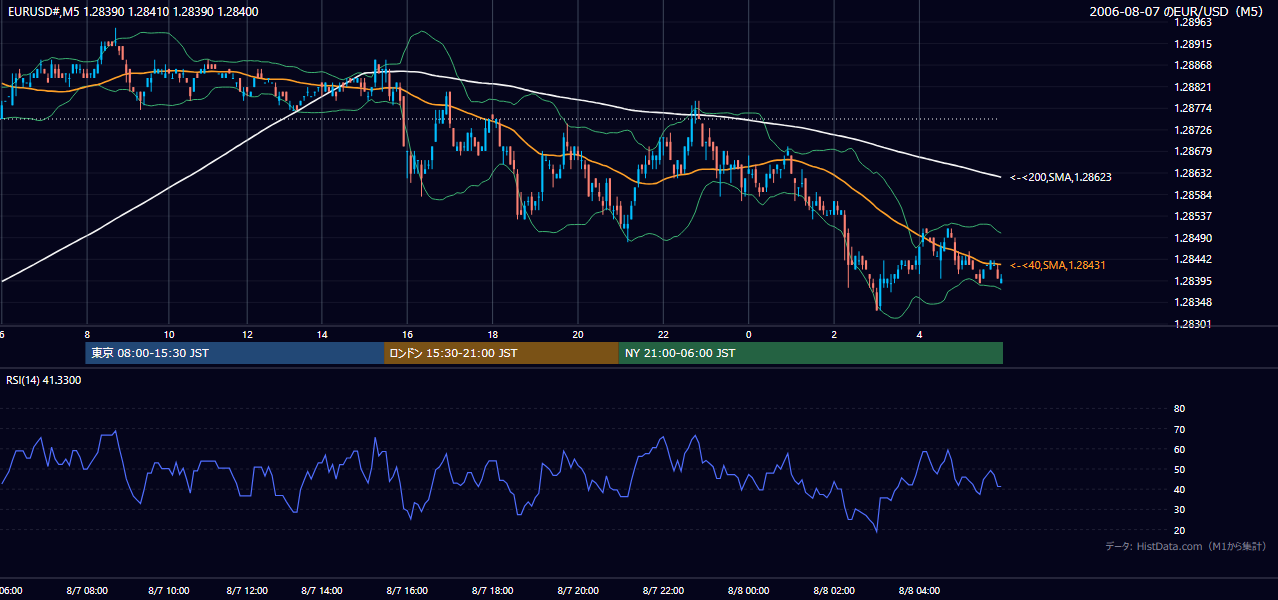Click the RSI(14) 41.3300 indicator label
The height and width of the screenshot is (600, 1278).
[44, 380]
